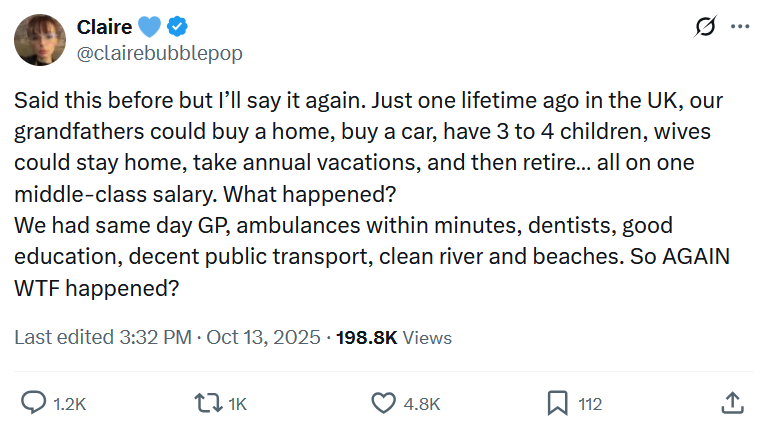The height and width of the screenshot is (422, 761).
Task: Click the 1K reposts count
Action: [x=237, y=404]
